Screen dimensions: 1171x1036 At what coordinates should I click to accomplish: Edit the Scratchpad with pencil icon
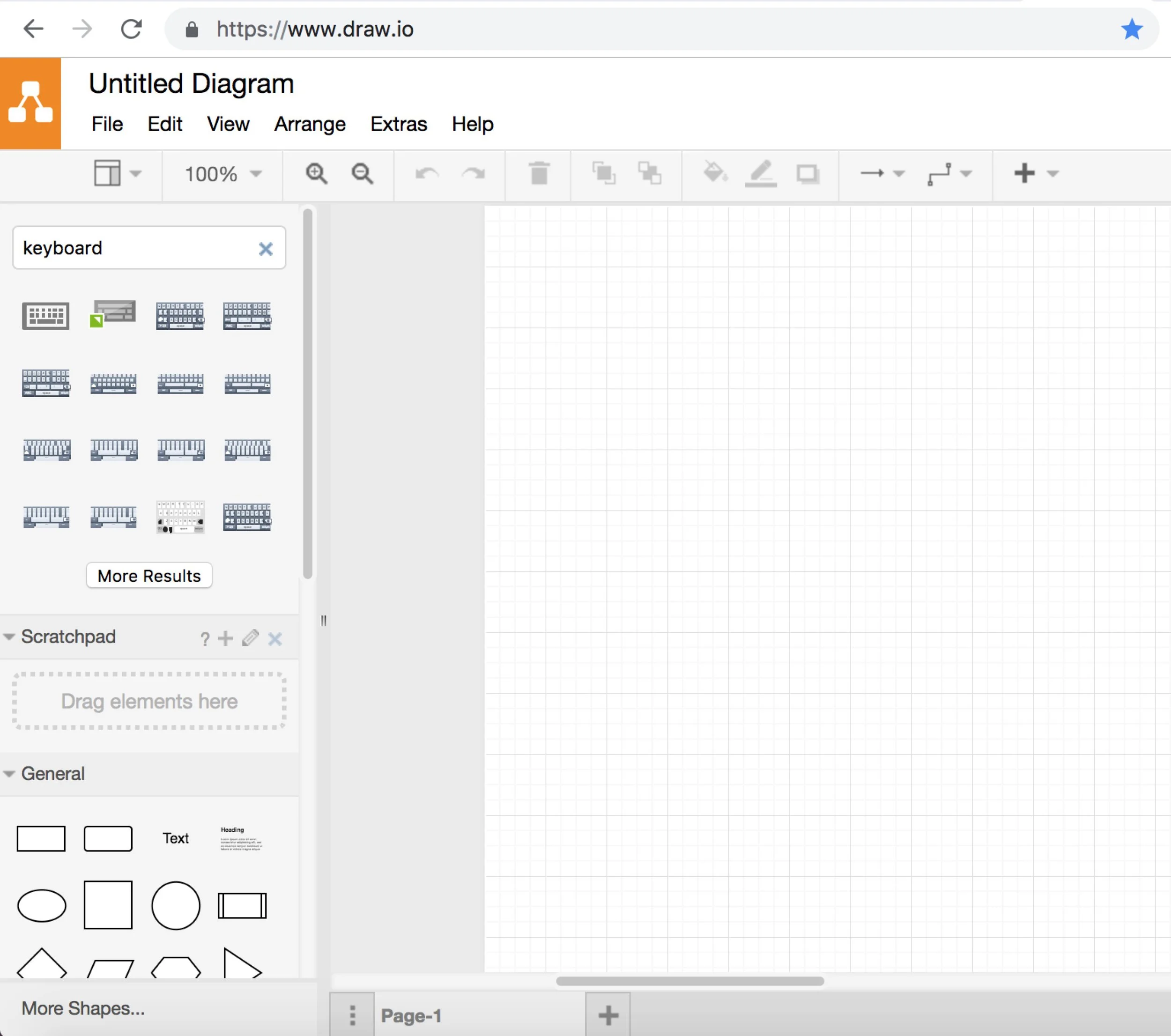[250, 638]
